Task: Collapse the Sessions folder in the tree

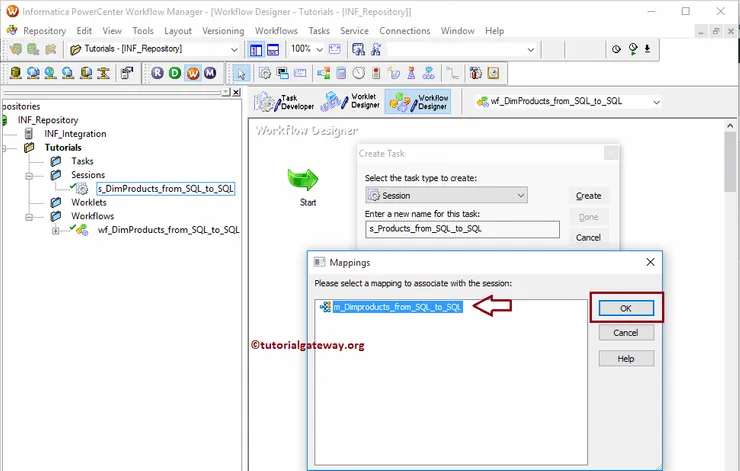Action: (29, 176)
